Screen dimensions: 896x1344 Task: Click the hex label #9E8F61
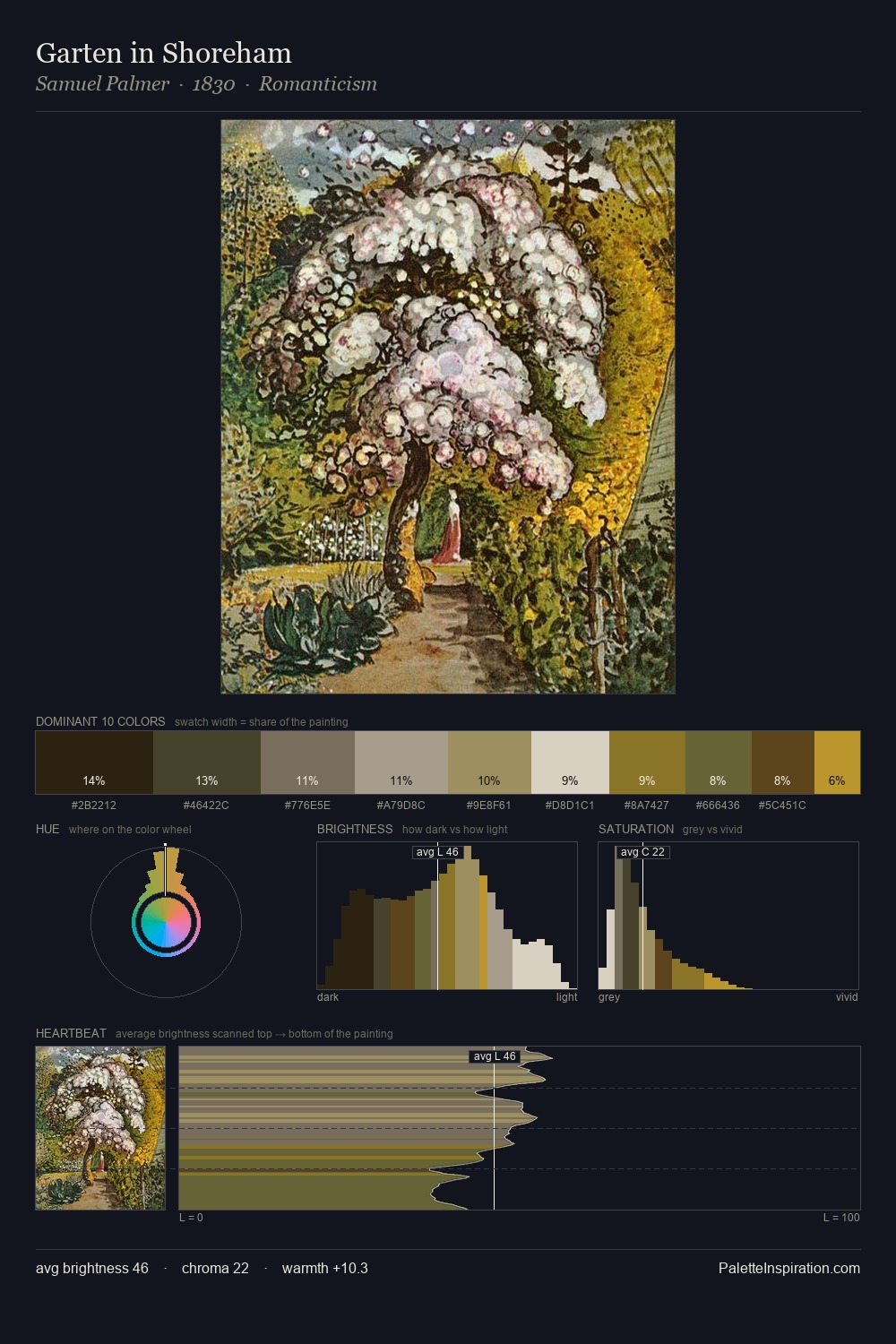click(x=489, y=806)
